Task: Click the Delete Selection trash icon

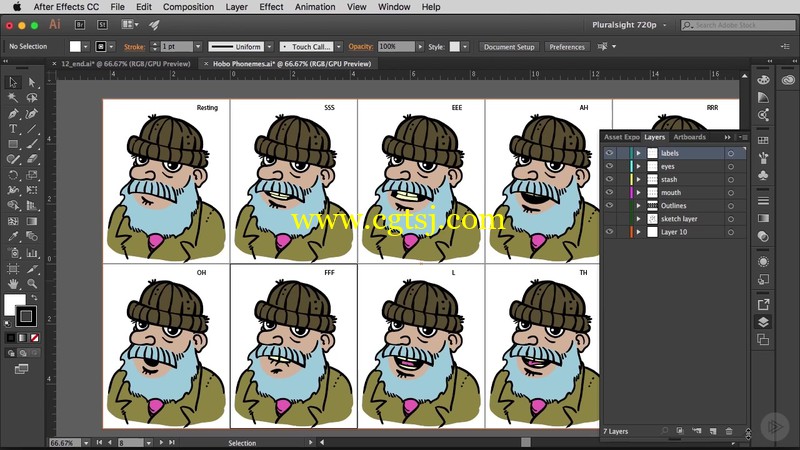Action: (729, 431)
